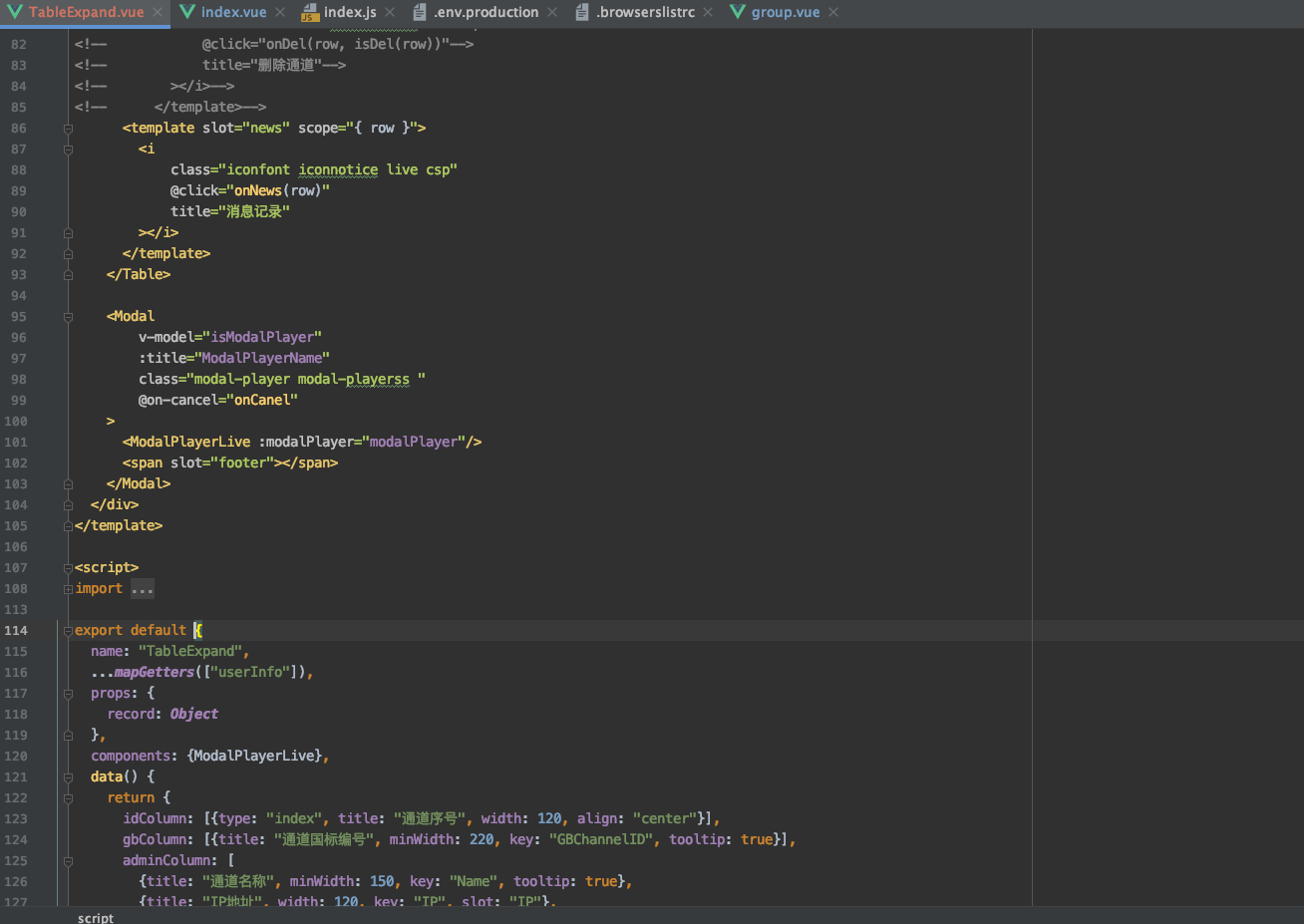Click the file icon on the .env.production tab
This screenshot has height=924, width=1304.
[x=420, y=12]
